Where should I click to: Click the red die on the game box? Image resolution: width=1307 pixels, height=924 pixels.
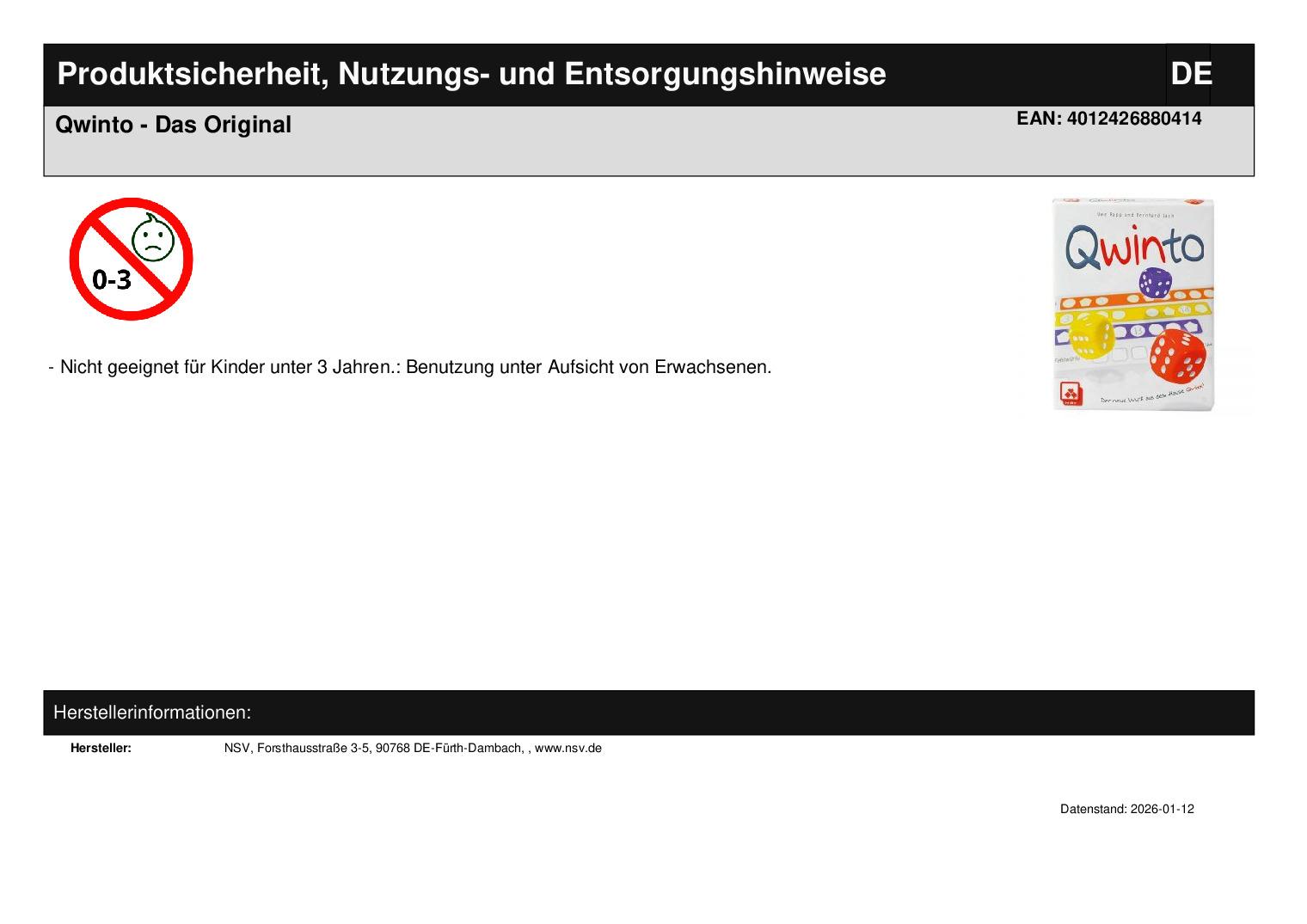click(1178, 357)
